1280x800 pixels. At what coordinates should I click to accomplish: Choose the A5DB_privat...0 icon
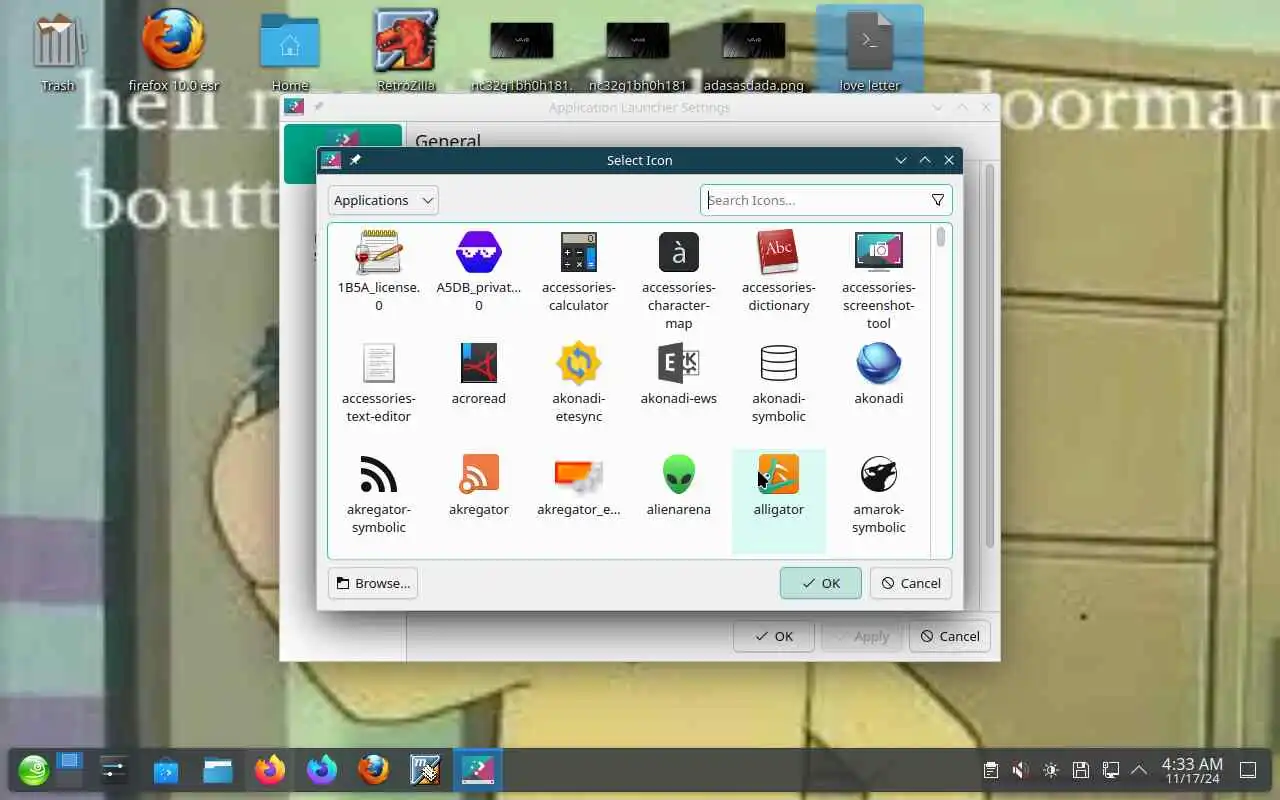click(x=479, y=269)
